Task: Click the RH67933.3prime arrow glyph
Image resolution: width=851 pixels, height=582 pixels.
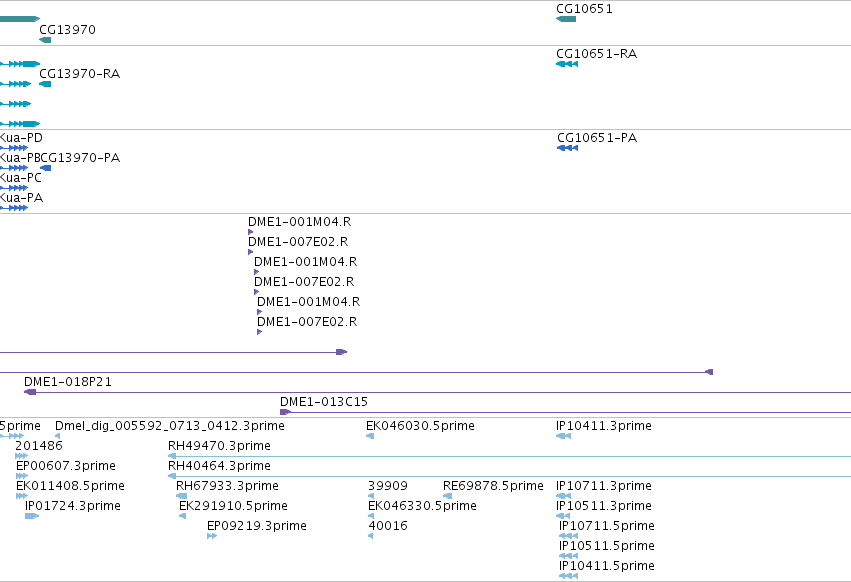Action: pyautogui.click(x=182, y=496)
